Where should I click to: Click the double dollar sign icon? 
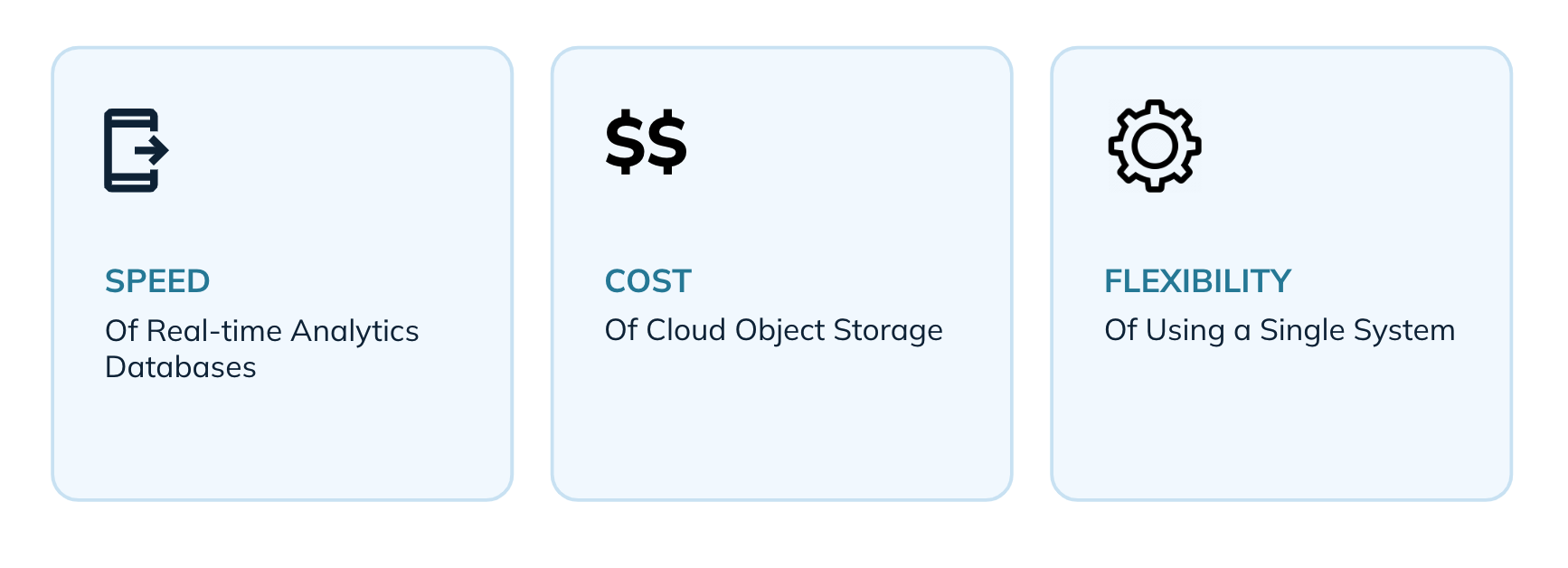pos(647,142)
